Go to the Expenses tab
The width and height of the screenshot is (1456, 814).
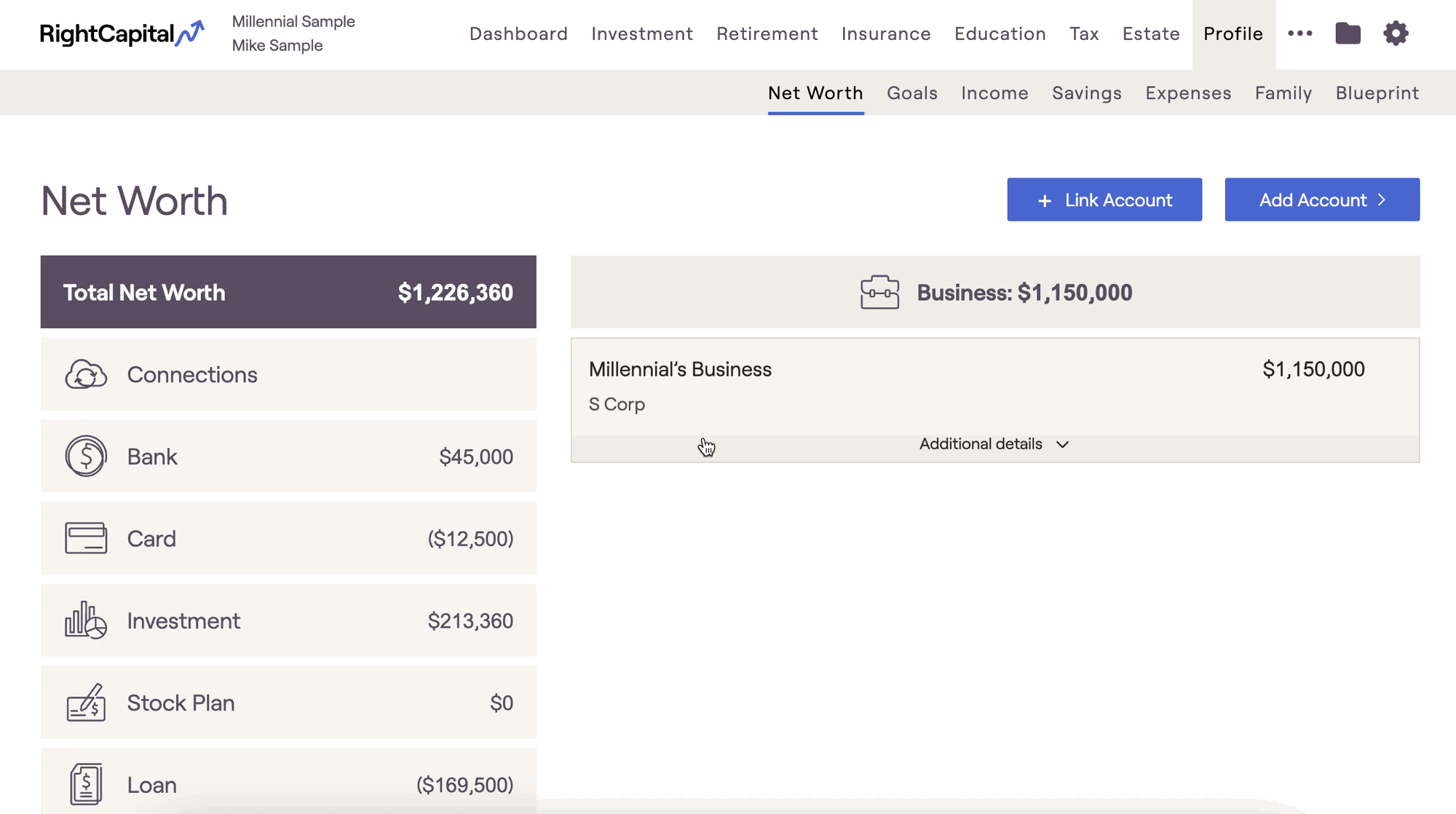(1188, 93)
